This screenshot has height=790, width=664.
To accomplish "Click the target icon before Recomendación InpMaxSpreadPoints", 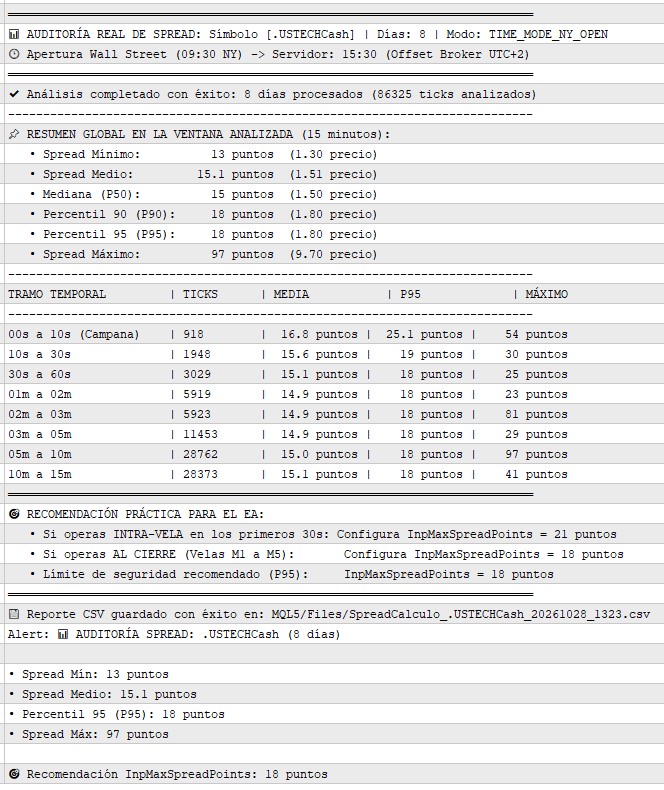I will click(14, 774).
